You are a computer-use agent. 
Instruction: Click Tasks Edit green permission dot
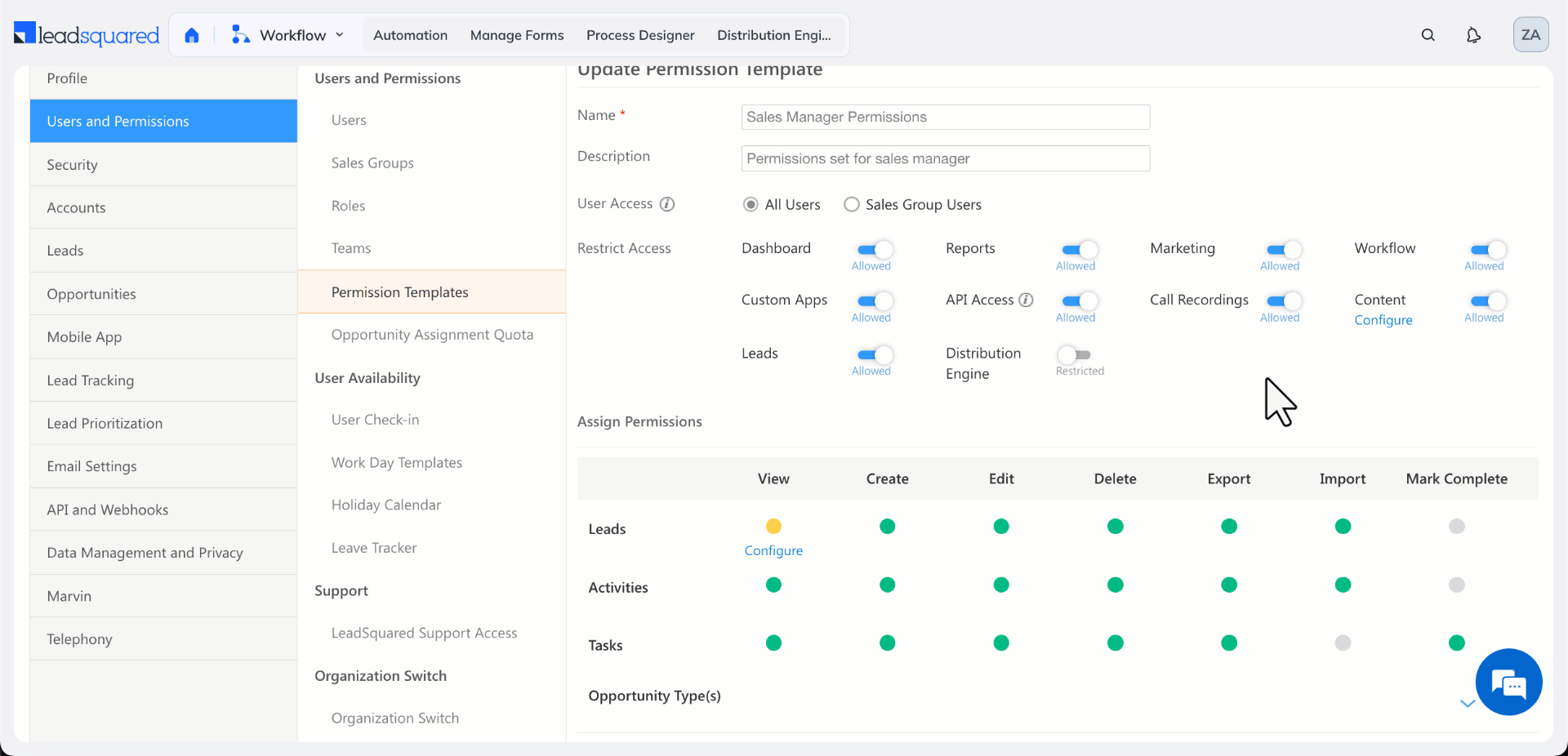(1001, 643)
